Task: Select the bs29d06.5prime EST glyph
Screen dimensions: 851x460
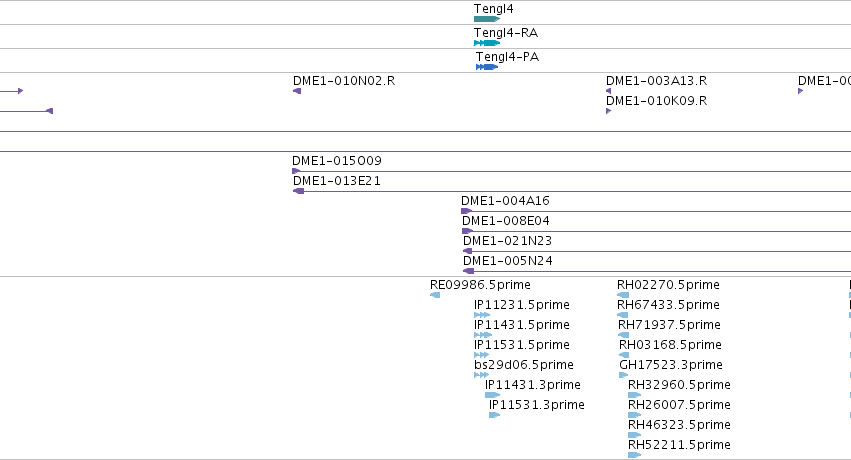Action: tap(481, 375)
